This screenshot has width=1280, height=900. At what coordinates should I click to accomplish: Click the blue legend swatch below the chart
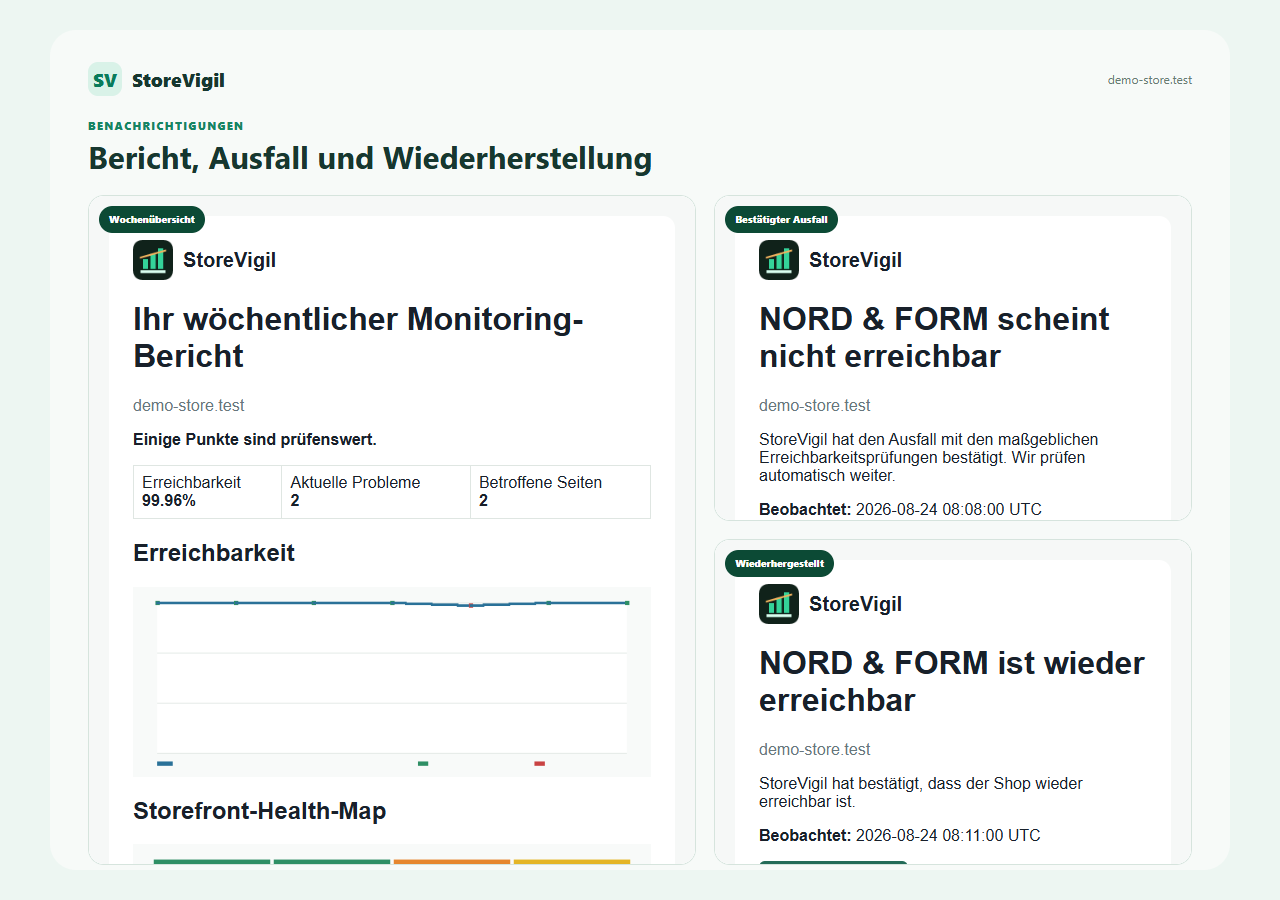click(x=165, y=764)
